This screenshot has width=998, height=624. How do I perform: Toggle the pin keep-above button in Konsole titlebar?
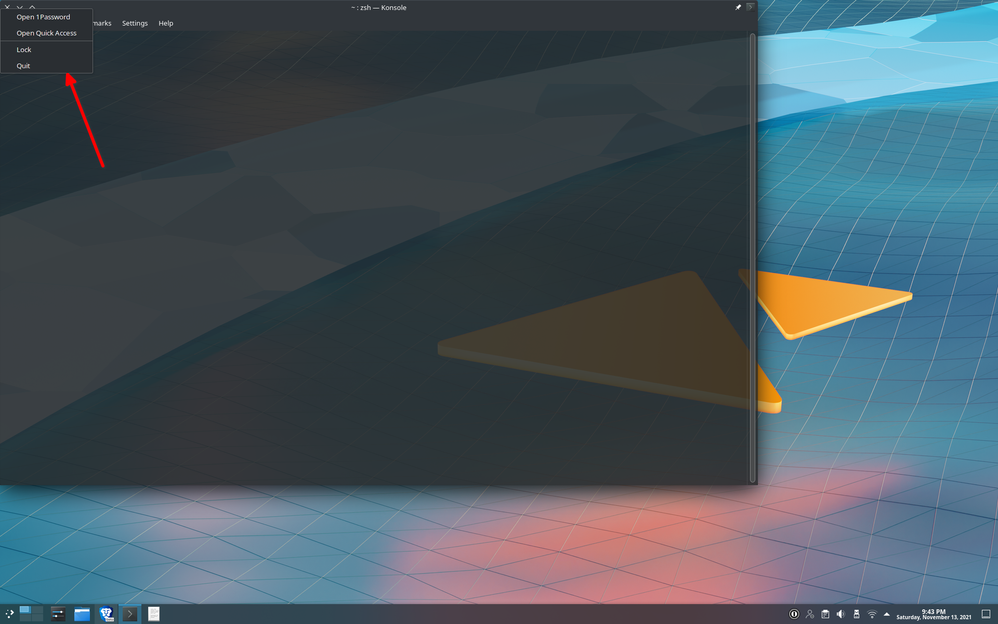coord(738,7)
